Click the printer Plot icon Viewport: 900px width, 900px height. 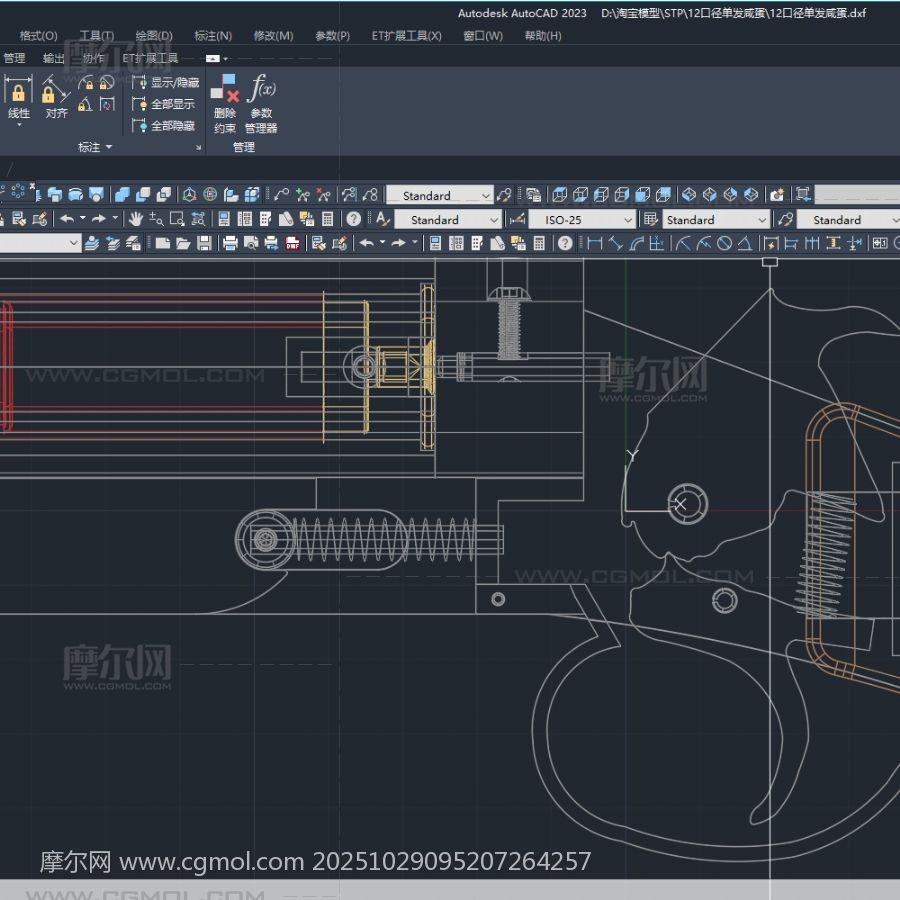point(230,243)
